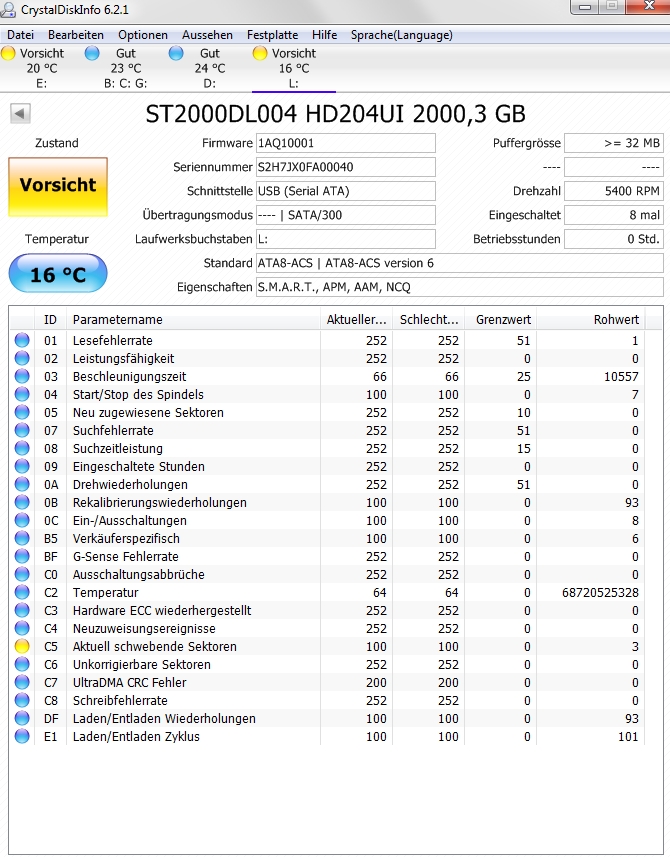670x857 pixels.
Task: Click the ID column header
Action: point(50,320)
